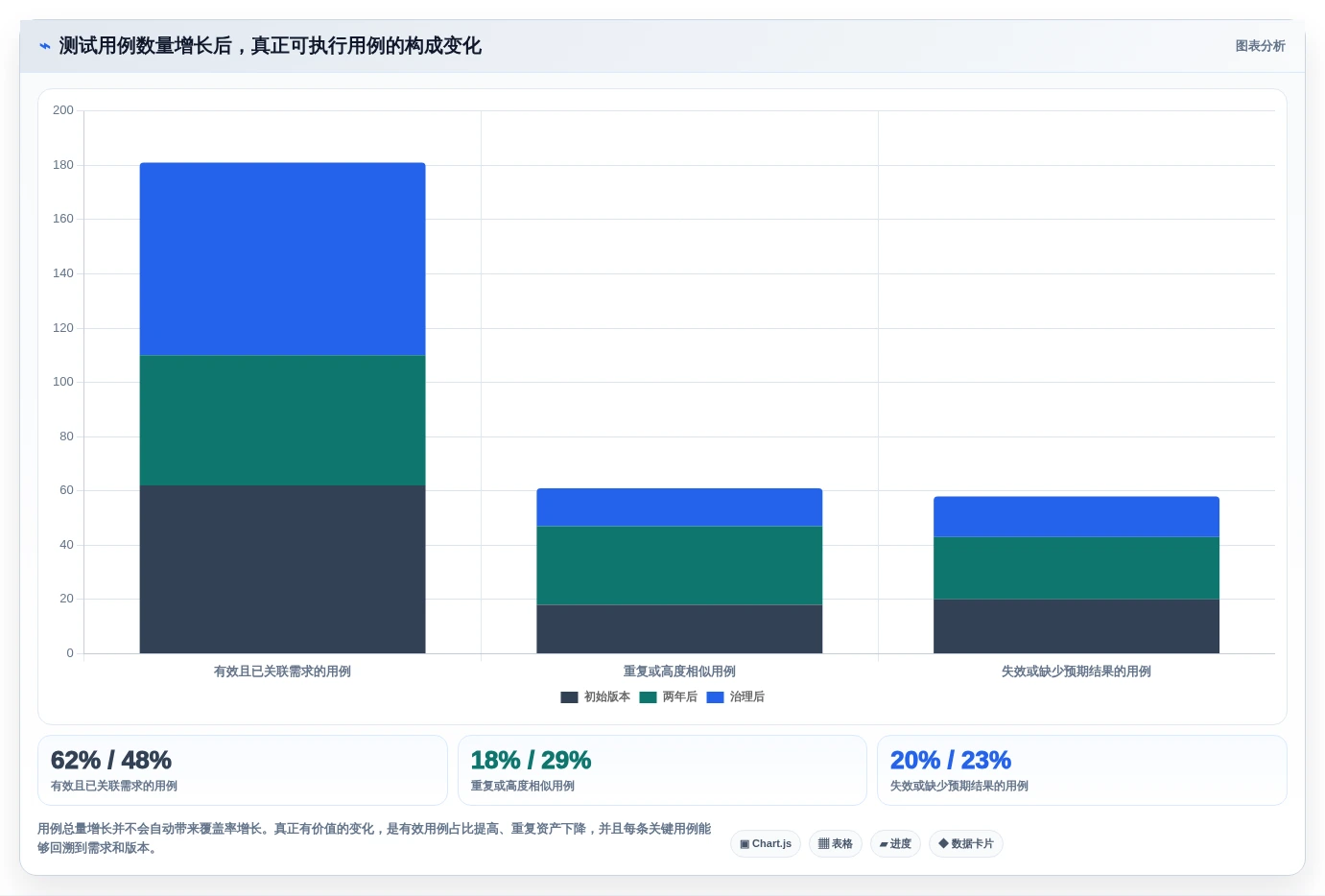Click the y-axis value 200

tap(63, 110)
